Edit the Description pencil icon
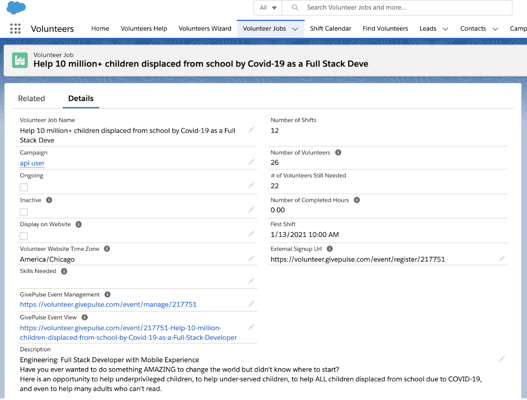 click(x=501, y=359)
